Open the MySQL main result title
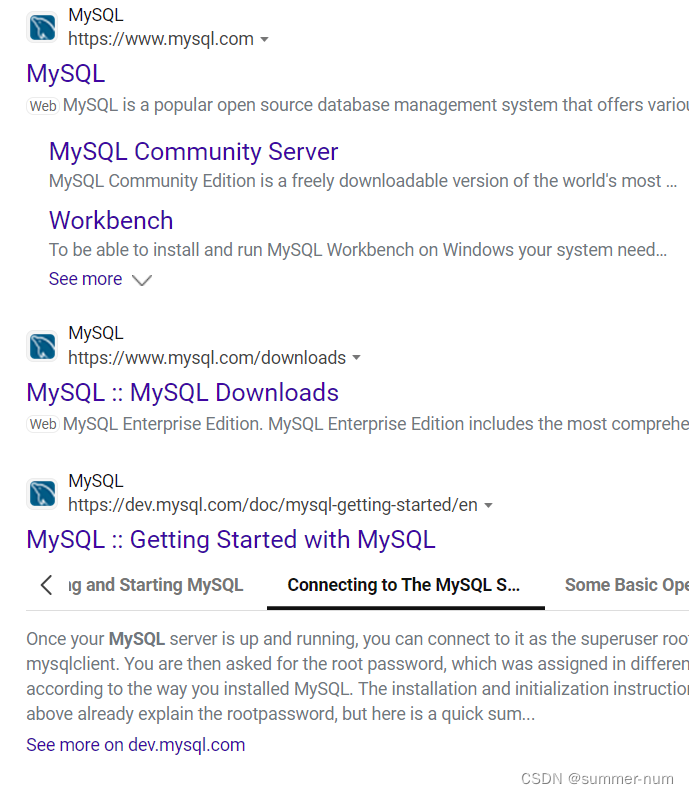 pyautogui.click(x=66, y=73)
